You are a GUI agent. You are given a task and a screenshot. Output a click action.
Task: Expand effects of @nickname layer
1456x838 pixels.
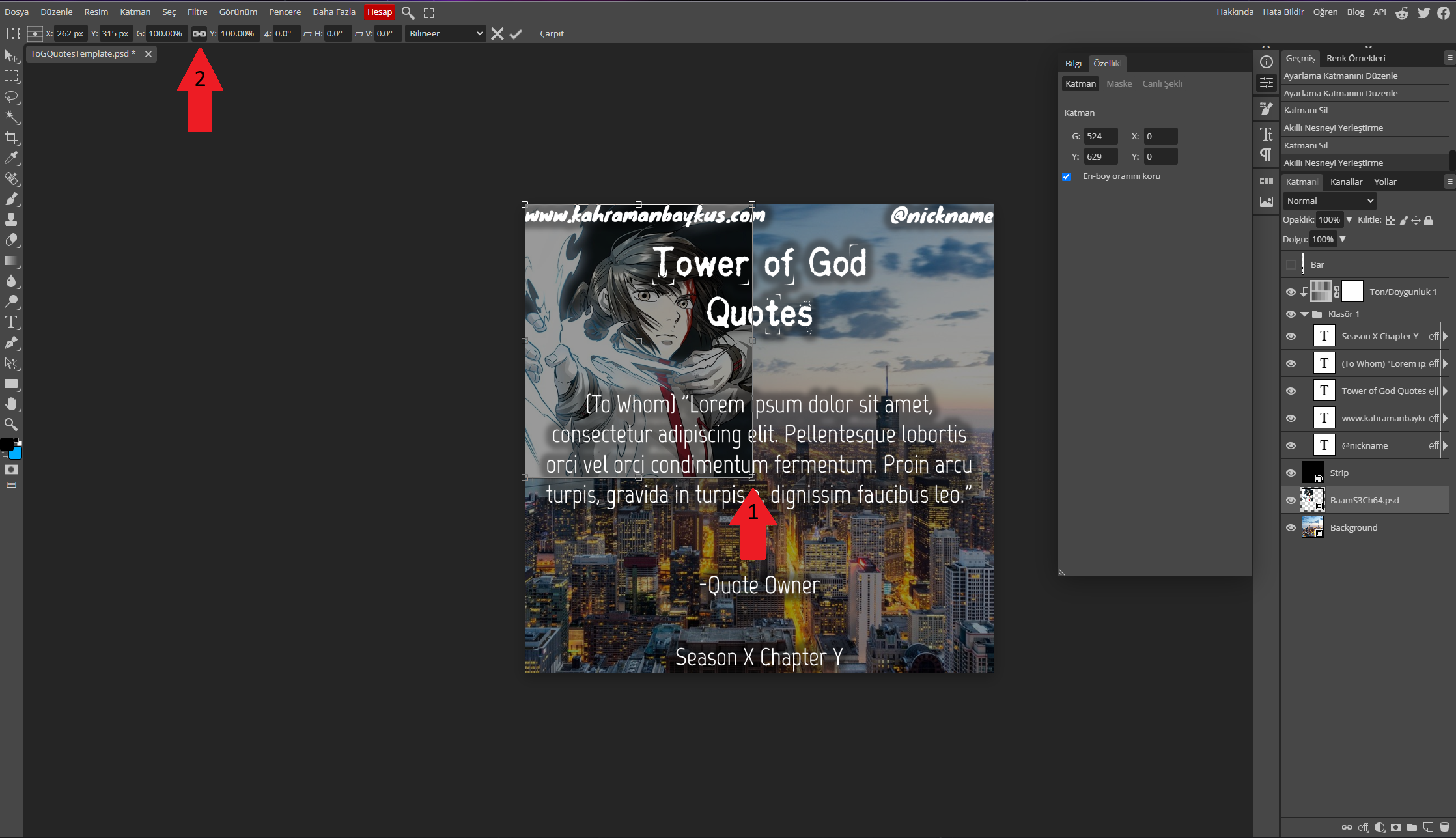pos(1446,445)
